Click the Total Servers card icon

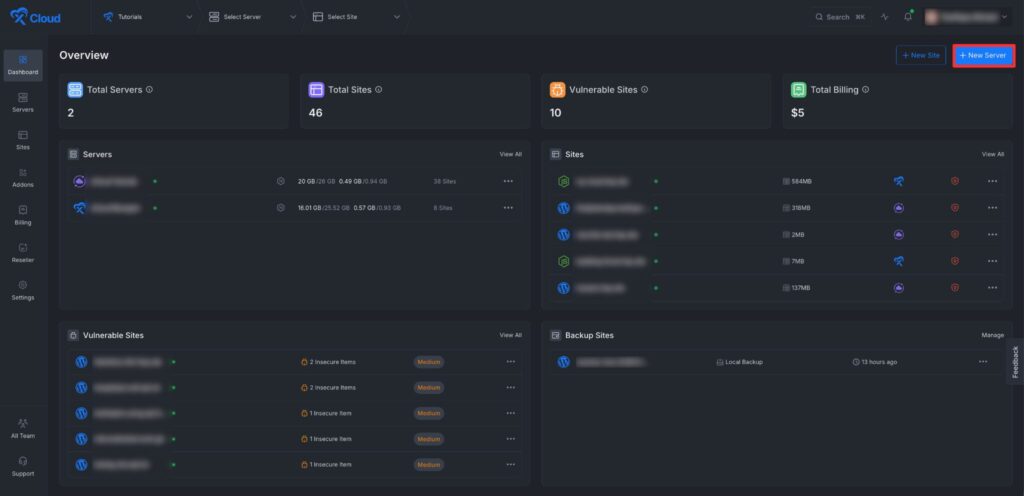[x=75, y=90]
